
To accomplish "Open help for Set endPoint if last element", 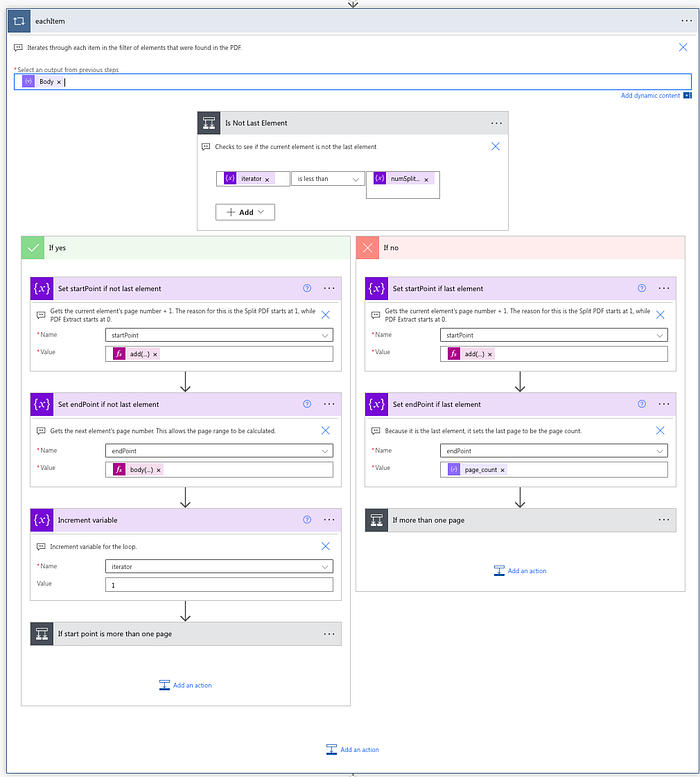I will 642,404.
